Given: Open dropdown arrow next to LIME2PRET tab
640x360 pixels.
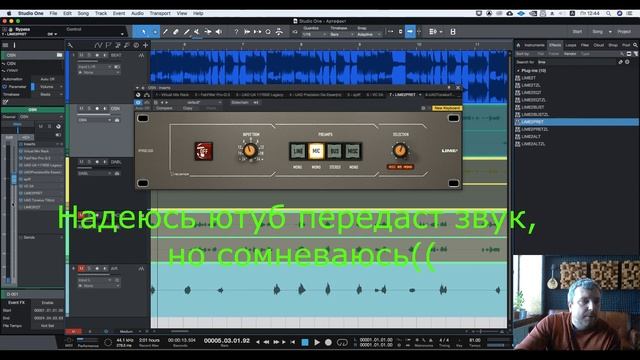Looking at the screenshot, I should click(420, 95).
